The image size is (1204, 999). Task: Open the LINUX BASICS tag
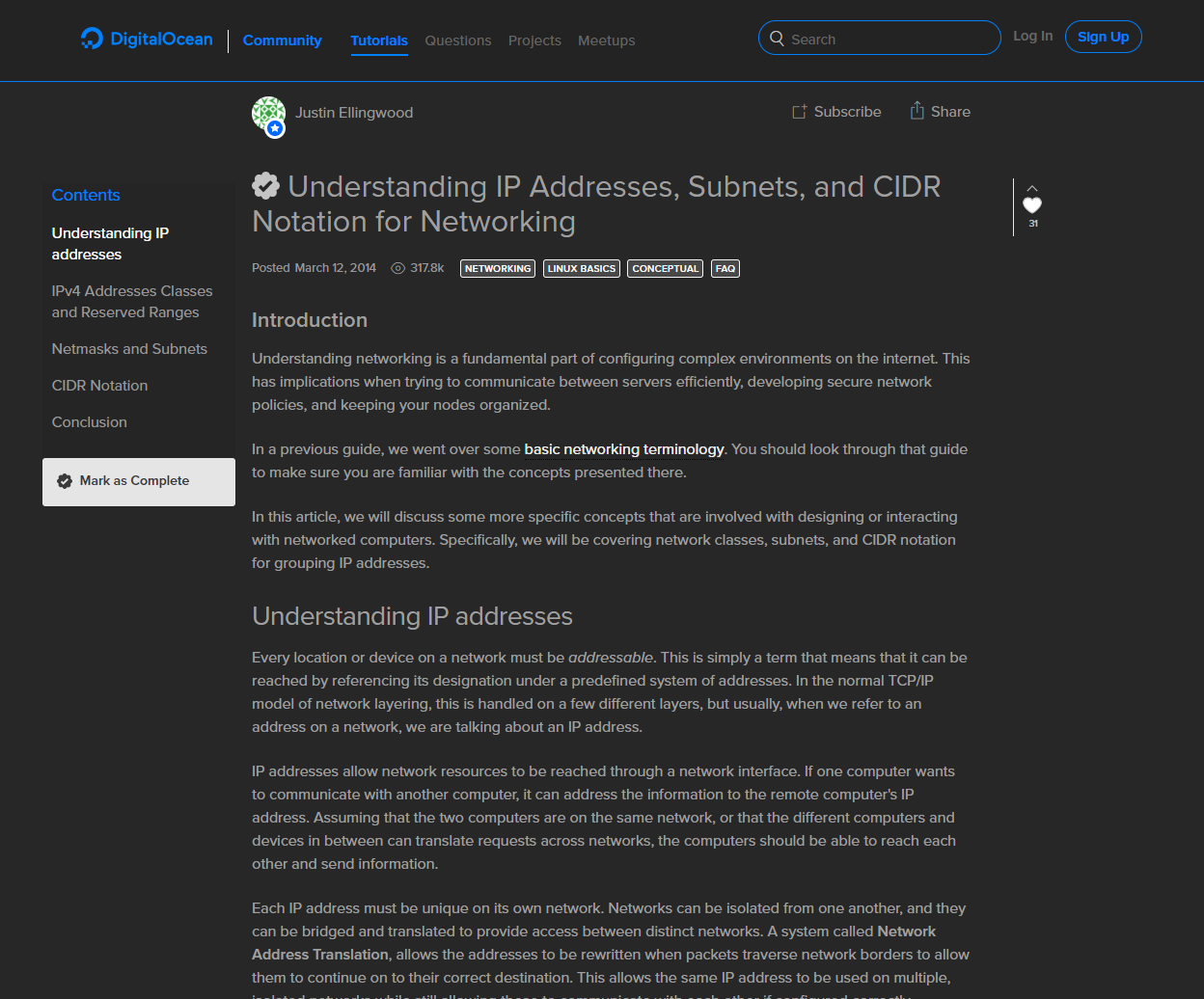[x=581, y=269]
